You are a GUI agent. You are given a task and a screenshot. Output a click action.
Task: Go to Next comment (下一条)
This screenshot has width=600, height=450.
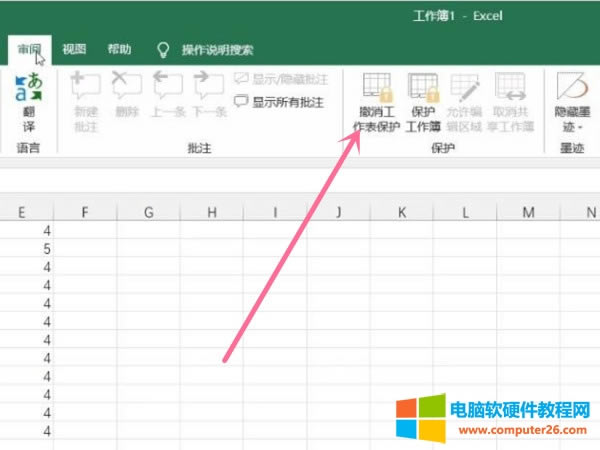(x=208, y=90)
